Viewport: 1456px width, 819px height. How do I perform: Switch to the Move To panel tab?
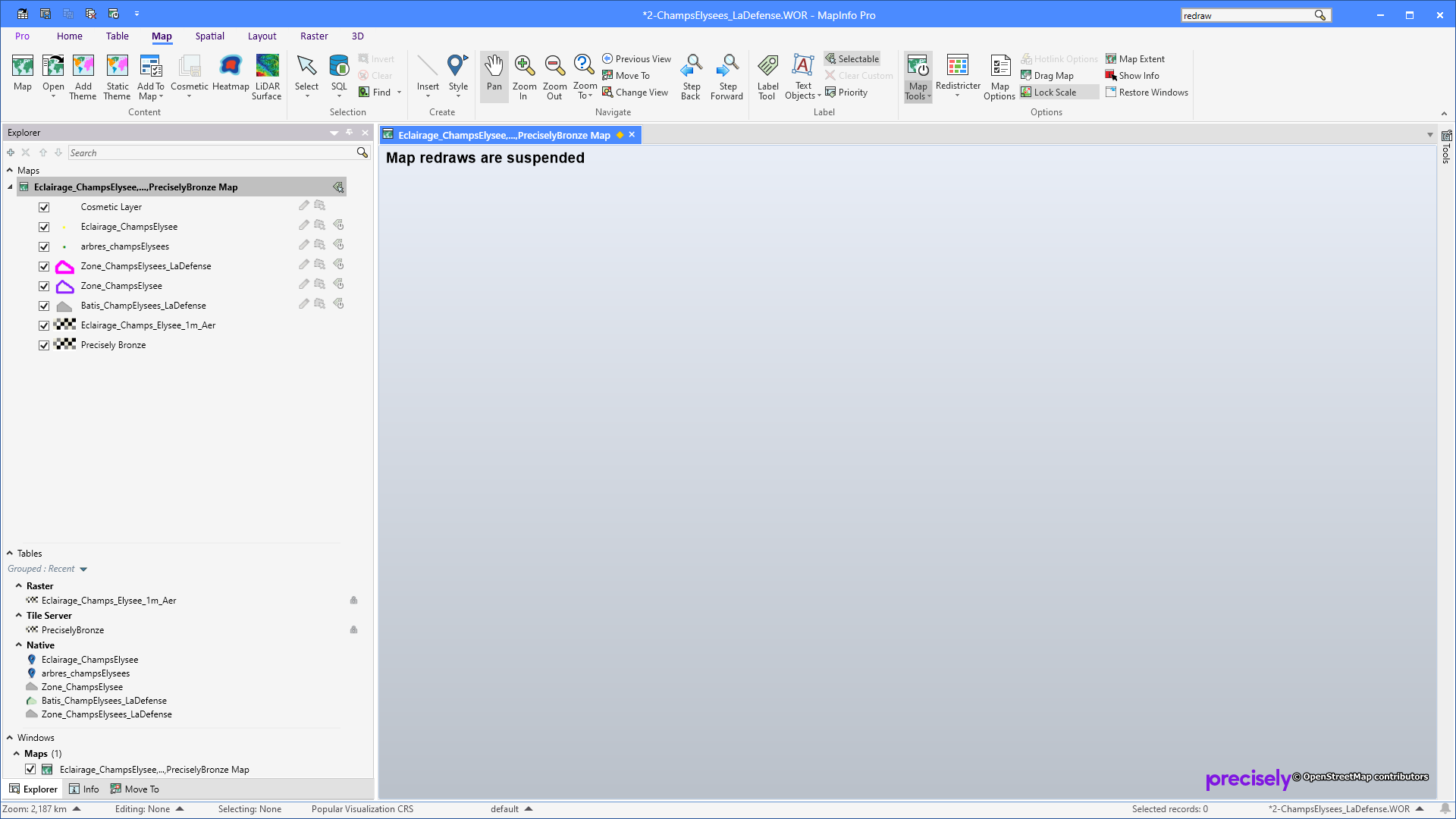(135, 789)
